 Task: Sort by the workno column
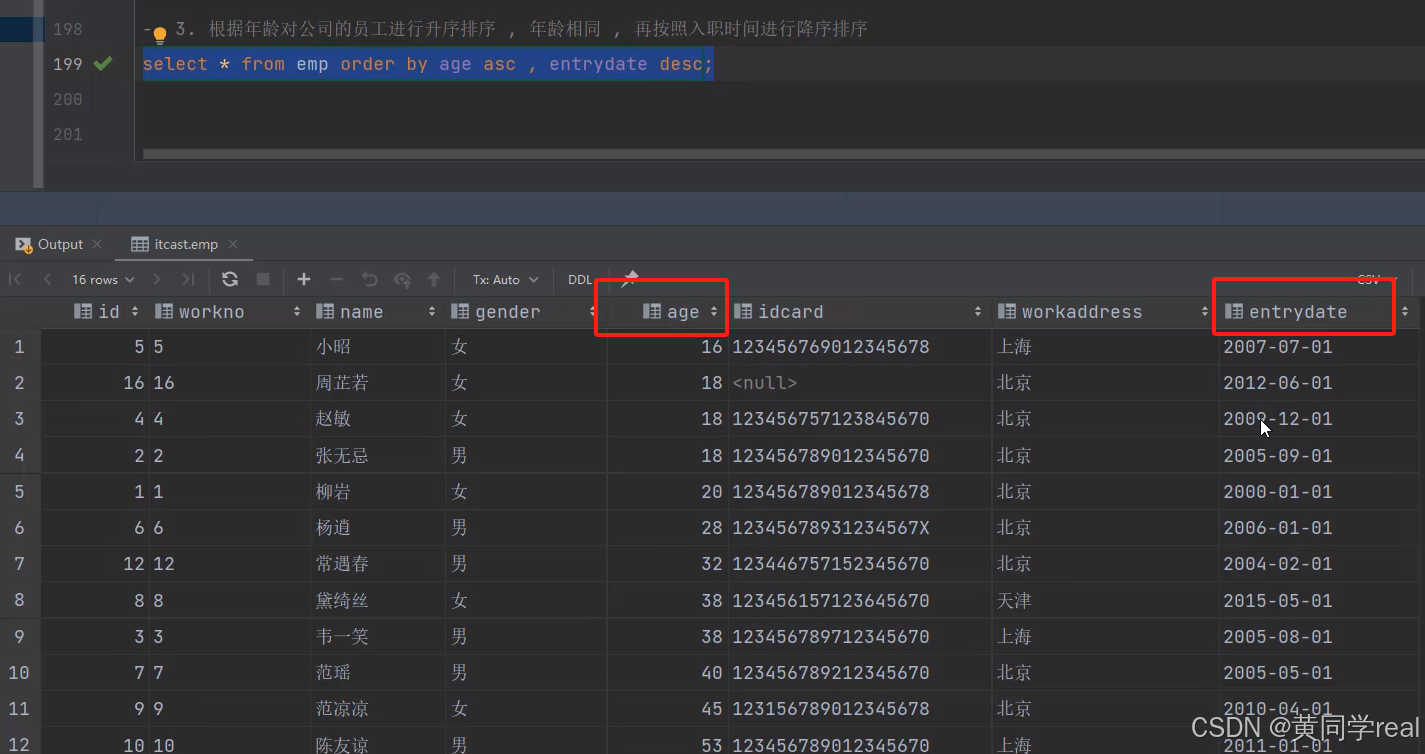click(297, 312)
